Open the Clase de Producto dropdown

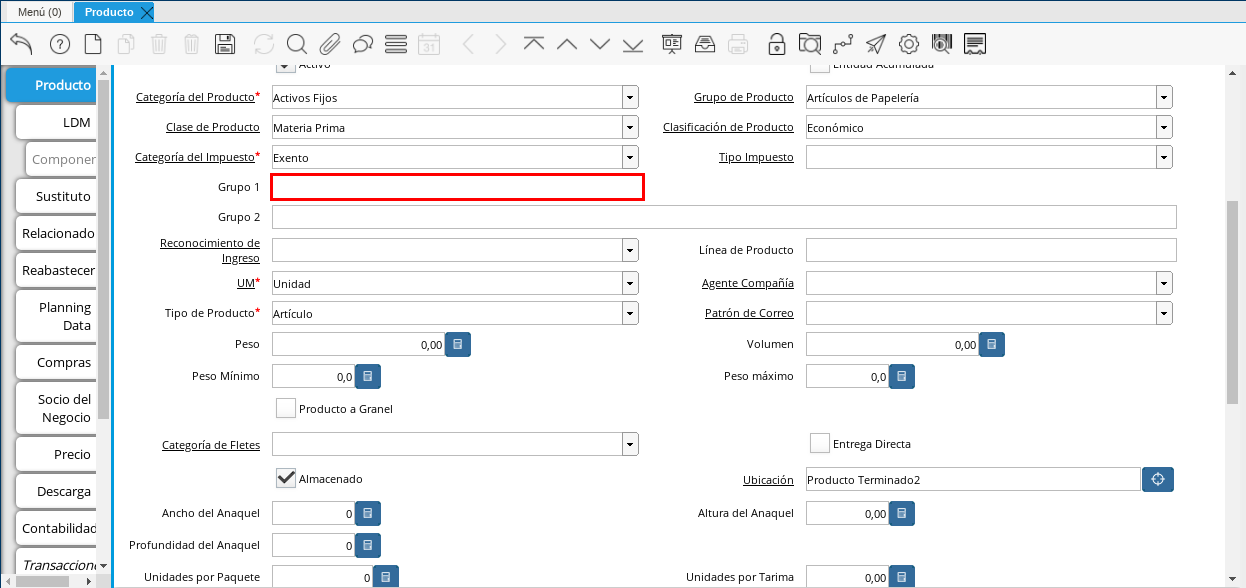pyautogui.click(x=630, y=127)
